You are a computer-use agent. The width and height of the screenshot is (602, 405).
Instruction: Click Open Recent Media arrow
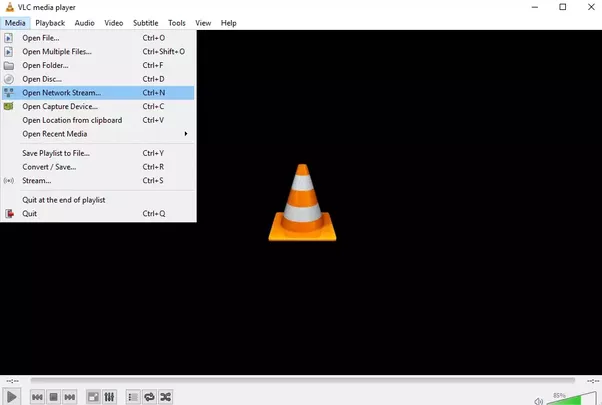pyautogui.click(x=186, y=134)
